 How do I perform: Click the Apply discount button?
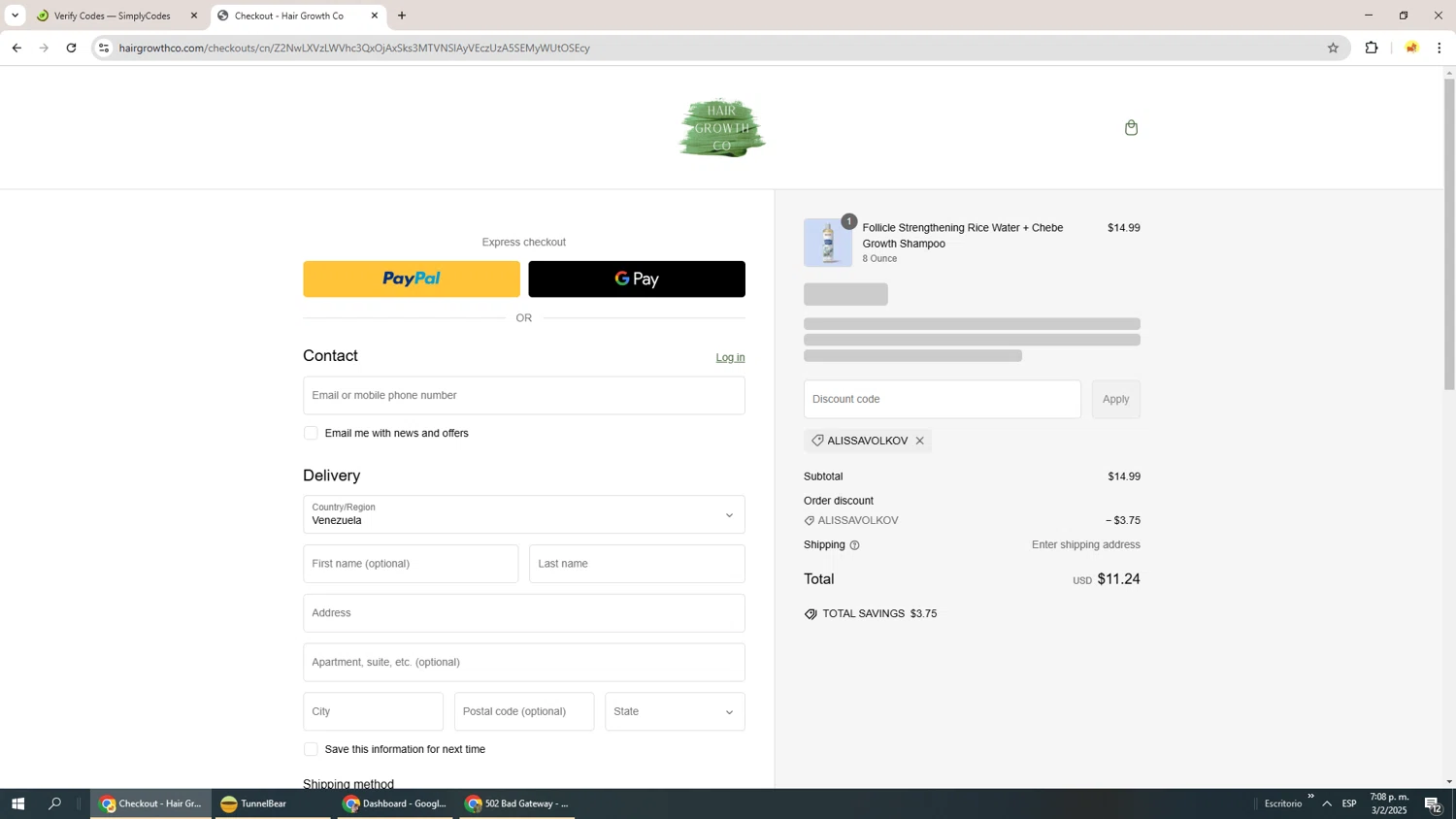coord(1115,399)
